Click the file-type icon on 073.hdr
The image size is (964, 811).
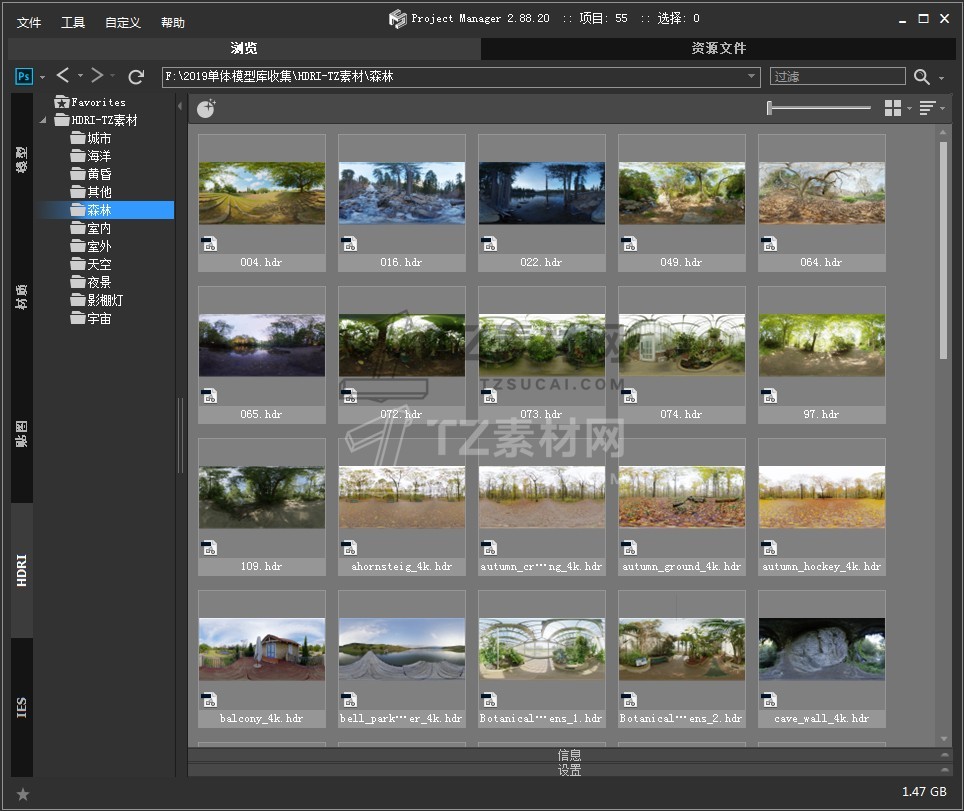point(489,396)
